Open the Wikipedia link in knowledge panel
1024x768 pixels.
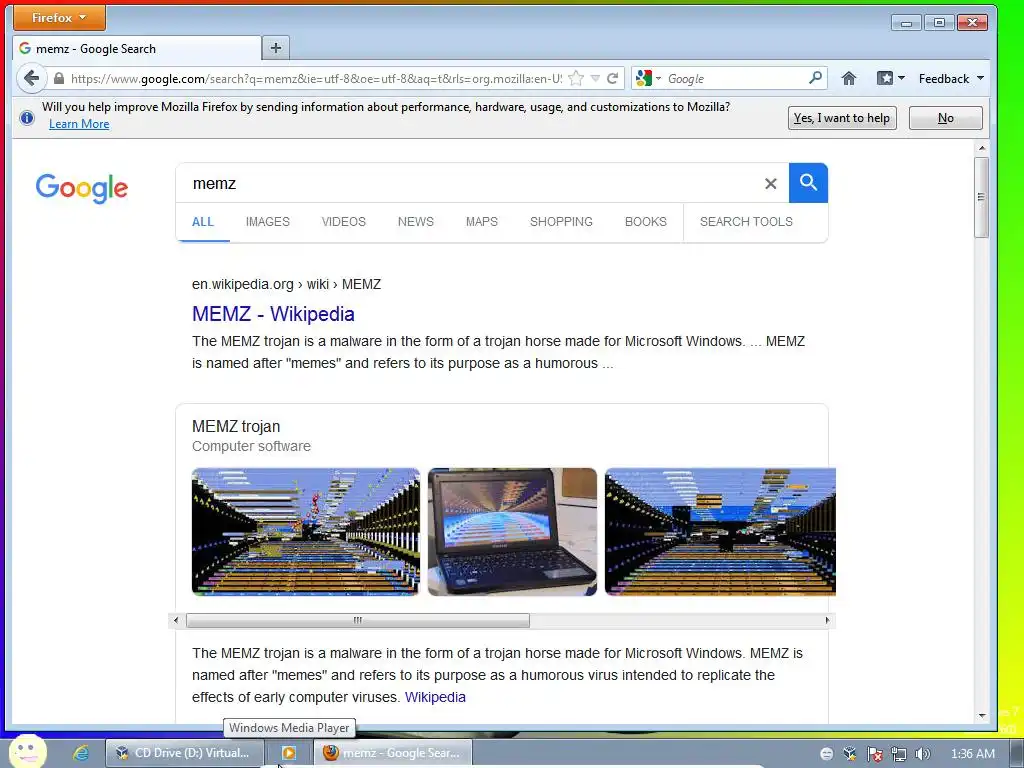click(435, 697)
